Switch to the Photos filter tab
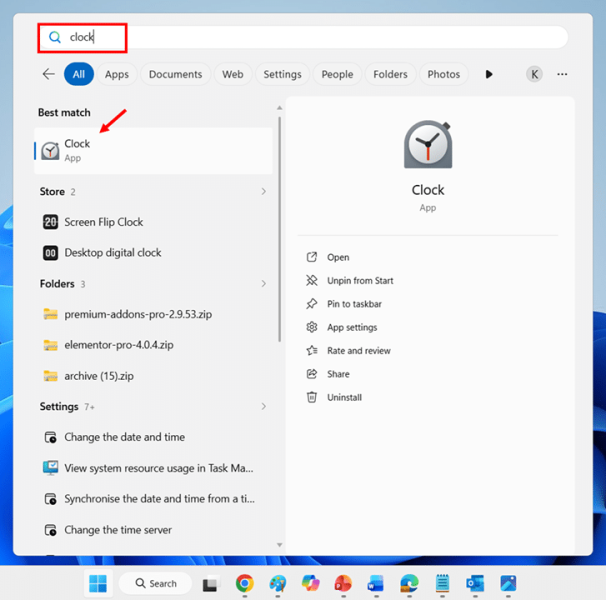The width and height of the screenshot is (606, 600). (x=444, y=74)
